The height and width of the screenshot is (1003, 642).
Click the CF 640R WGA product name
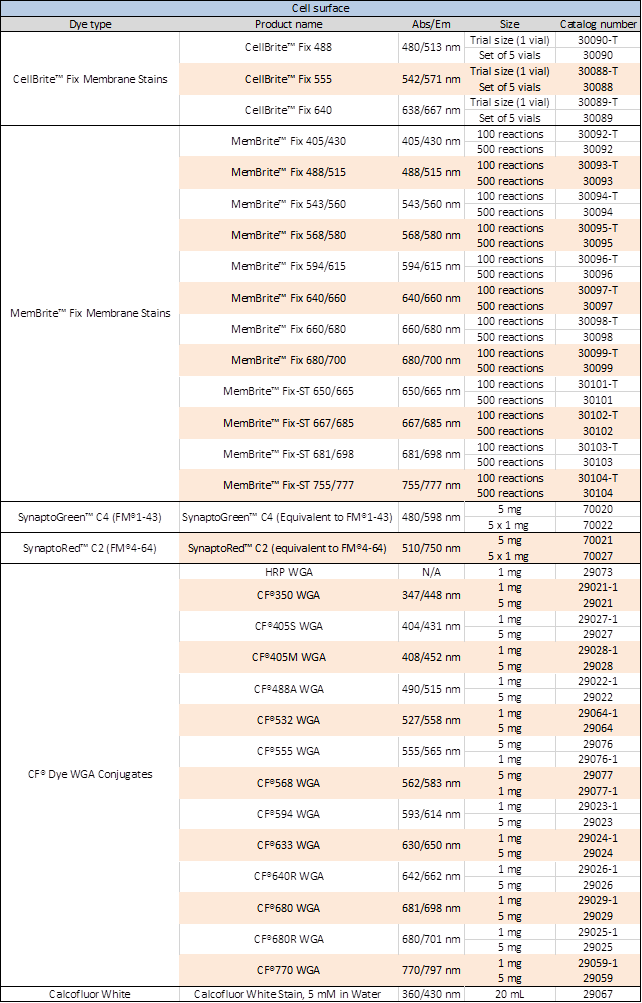(x=288, y=876)
